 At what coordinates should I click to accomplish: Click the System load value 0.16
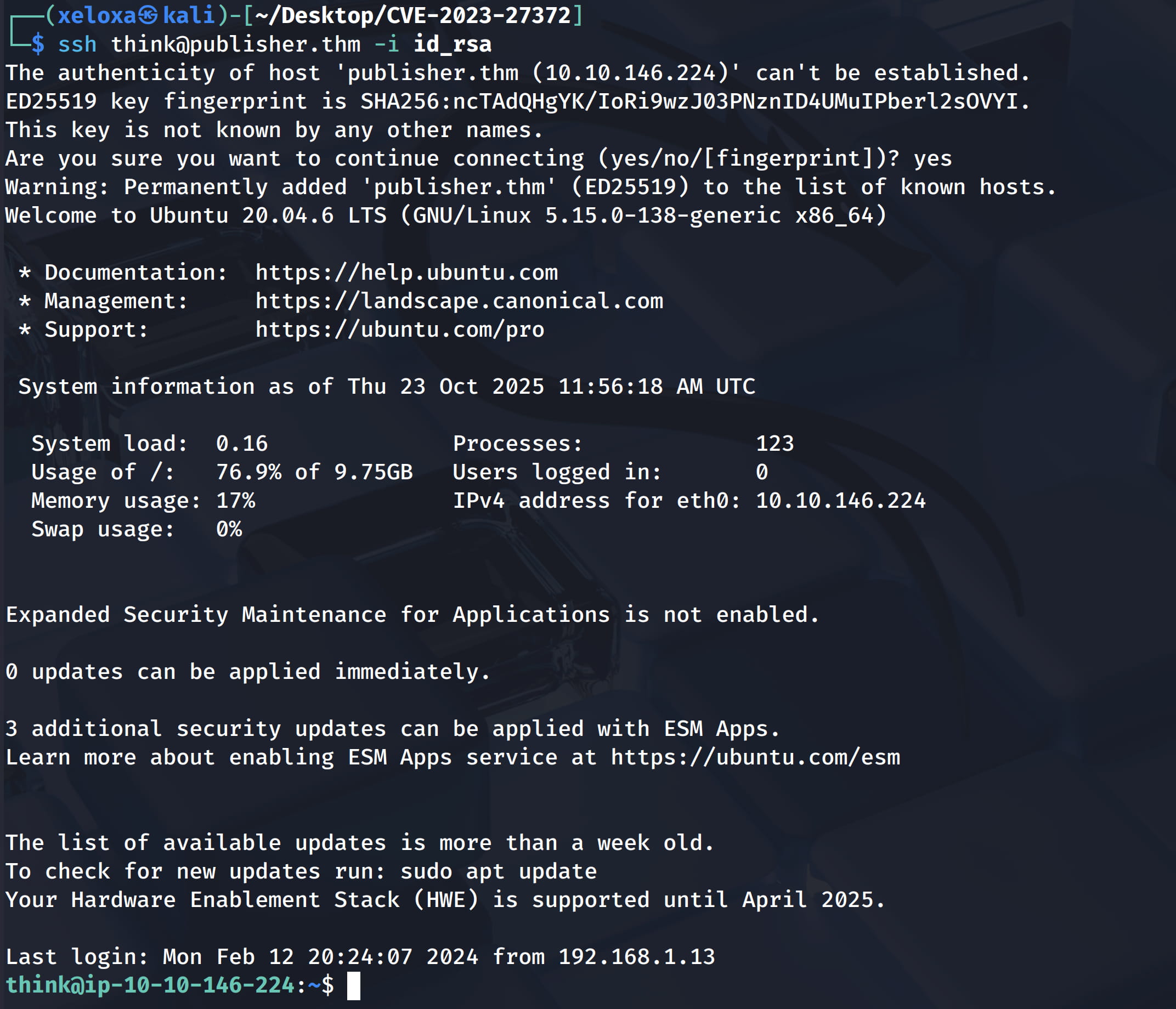click(241, 443)
